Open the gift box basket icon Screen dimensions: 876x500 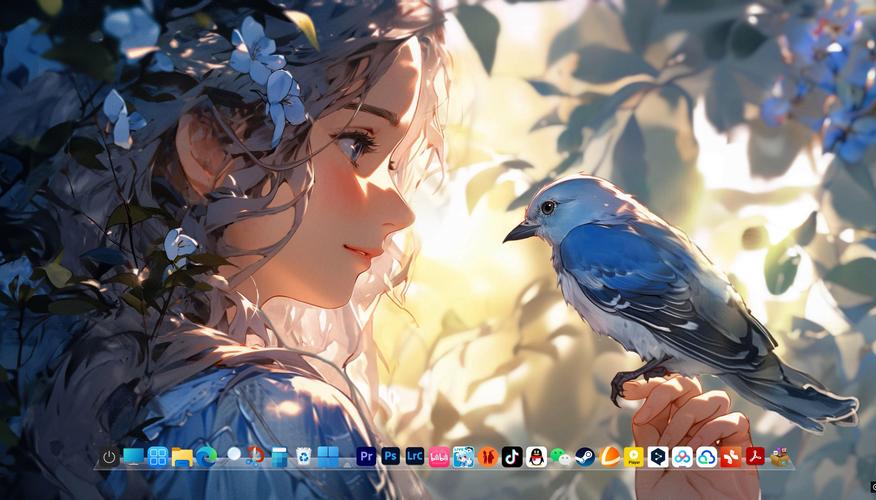[780, 457]
